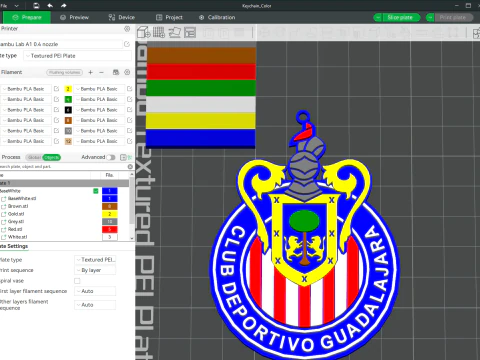Toggle the BaseWhite printable checkbox
Screen dimensions: 480x360
(x=96, y=191)
